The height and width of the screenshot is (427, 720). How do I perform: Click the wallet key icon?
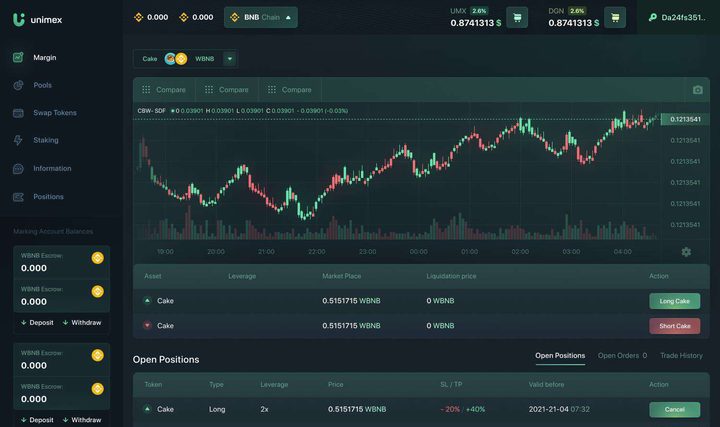pyautogui.click(x=652, y=17)
